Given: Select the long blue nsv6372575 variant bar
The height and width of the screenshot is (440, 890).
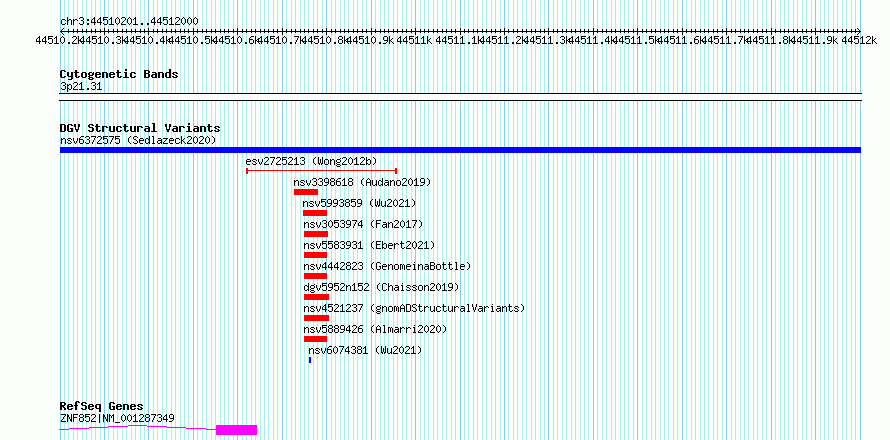Looking at the screenshot, I should [460, 150].
